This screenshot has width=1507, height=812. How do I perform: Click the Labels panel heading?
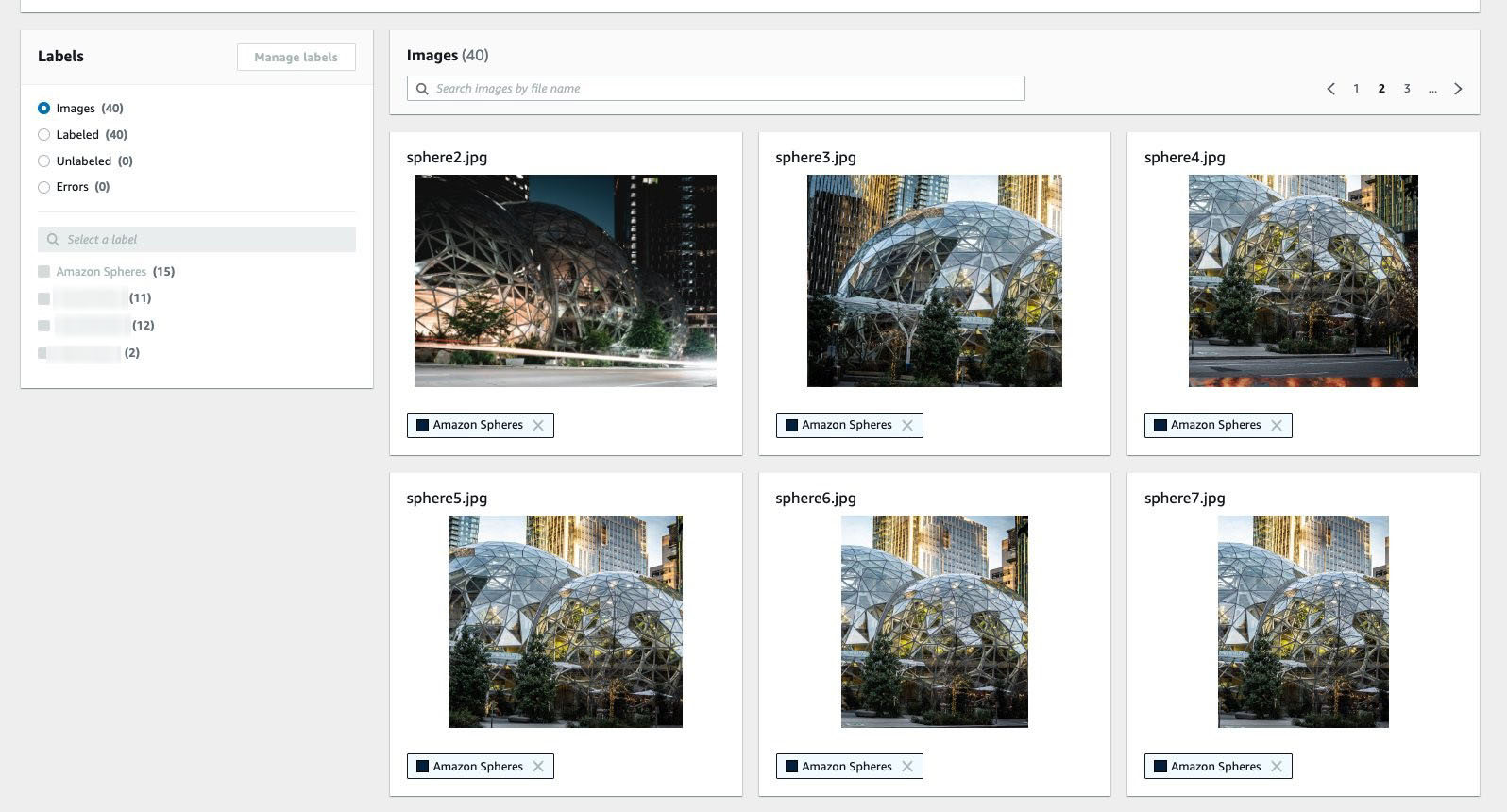60,56
